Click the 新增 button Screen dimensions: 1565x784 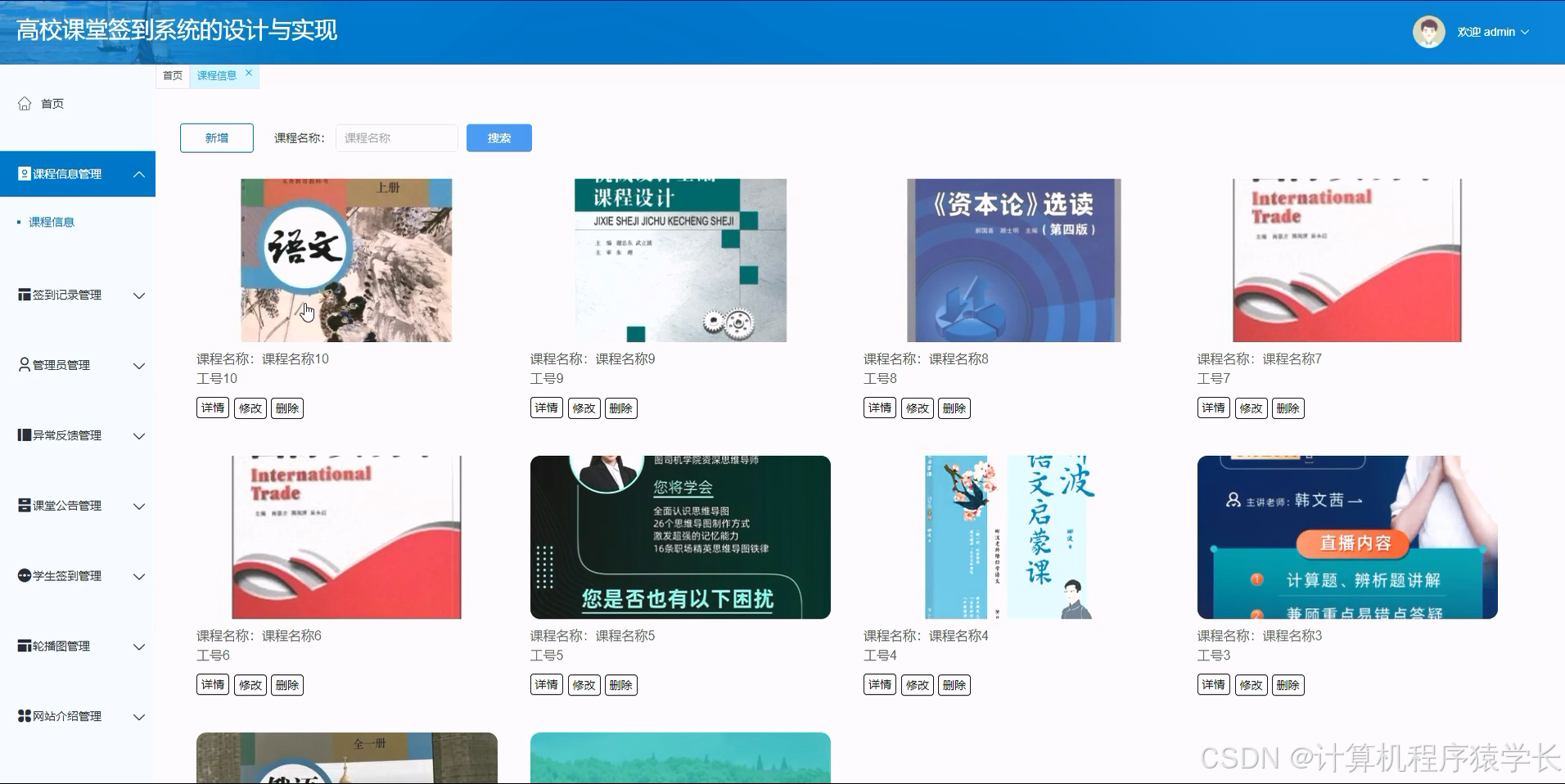217,138
